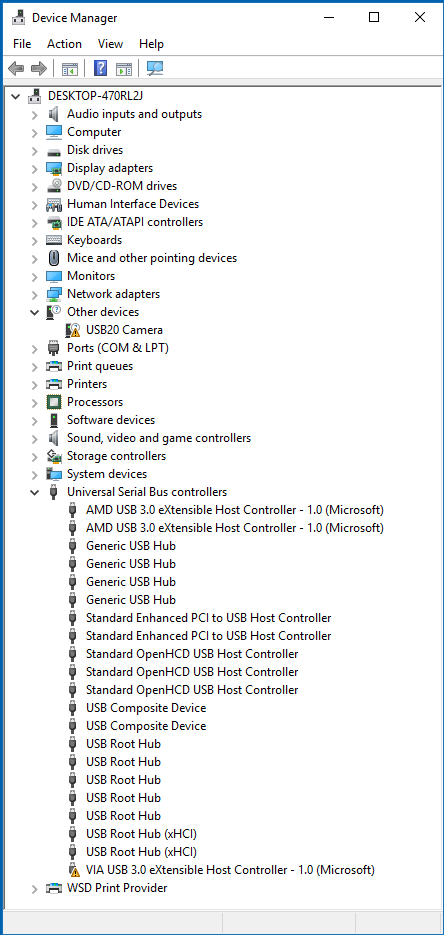The height and width of the screenshot is (935, 444).
Task: Expand the Keyboards category arrow
Action: (35, 240)
